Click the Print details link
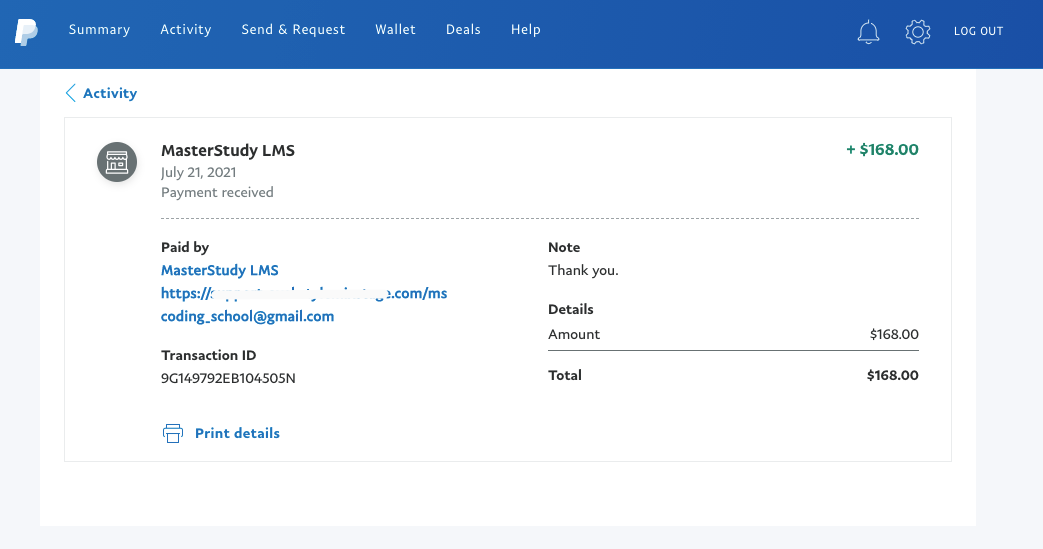The height and width of the screenshot is (549, 1043). (x=237, y=433)
